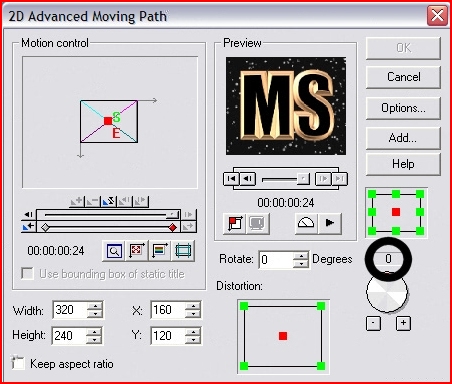Click the remove keyframe icon above the timeline
452x384 pixels.
[92, 201]
